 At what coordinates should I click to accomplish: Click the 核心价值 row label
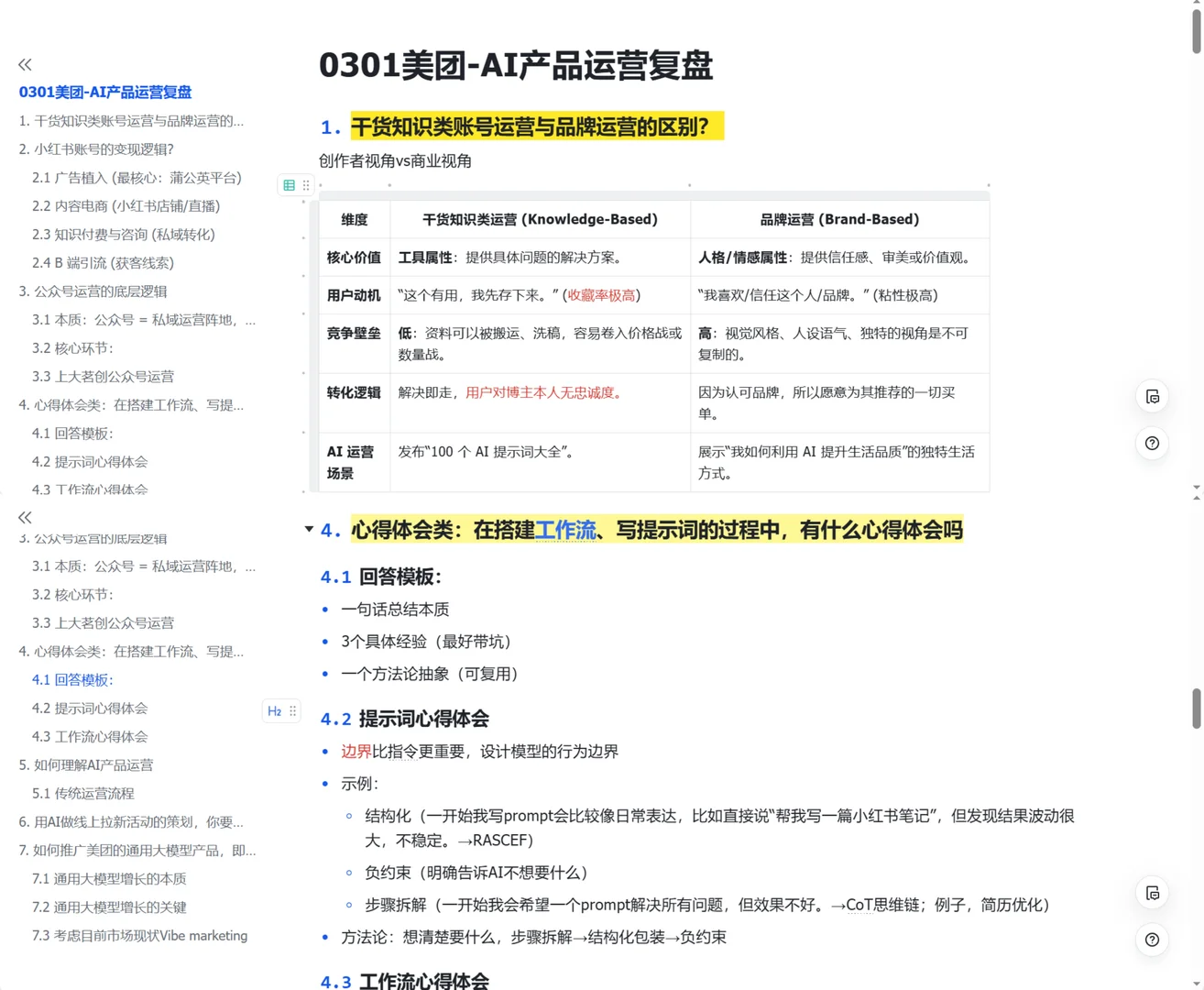point(355,258)
